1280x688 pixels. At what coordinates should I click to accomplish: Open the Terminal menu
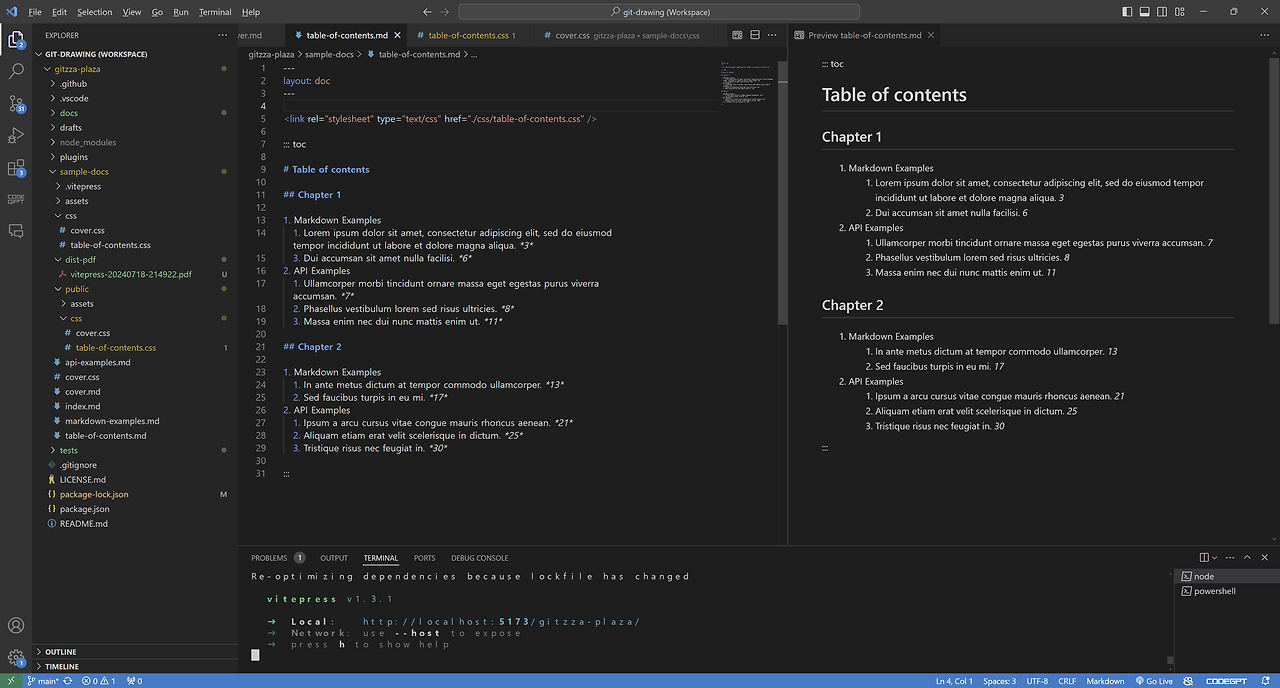point(215,12)
